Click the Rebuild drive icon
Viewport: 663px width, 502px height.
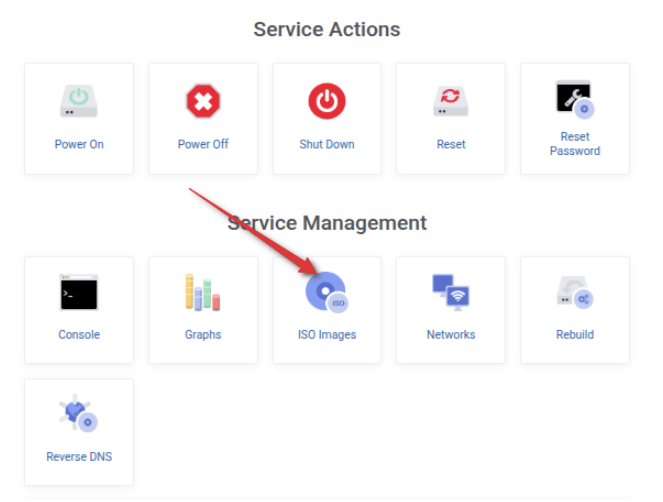pos(575,292)
